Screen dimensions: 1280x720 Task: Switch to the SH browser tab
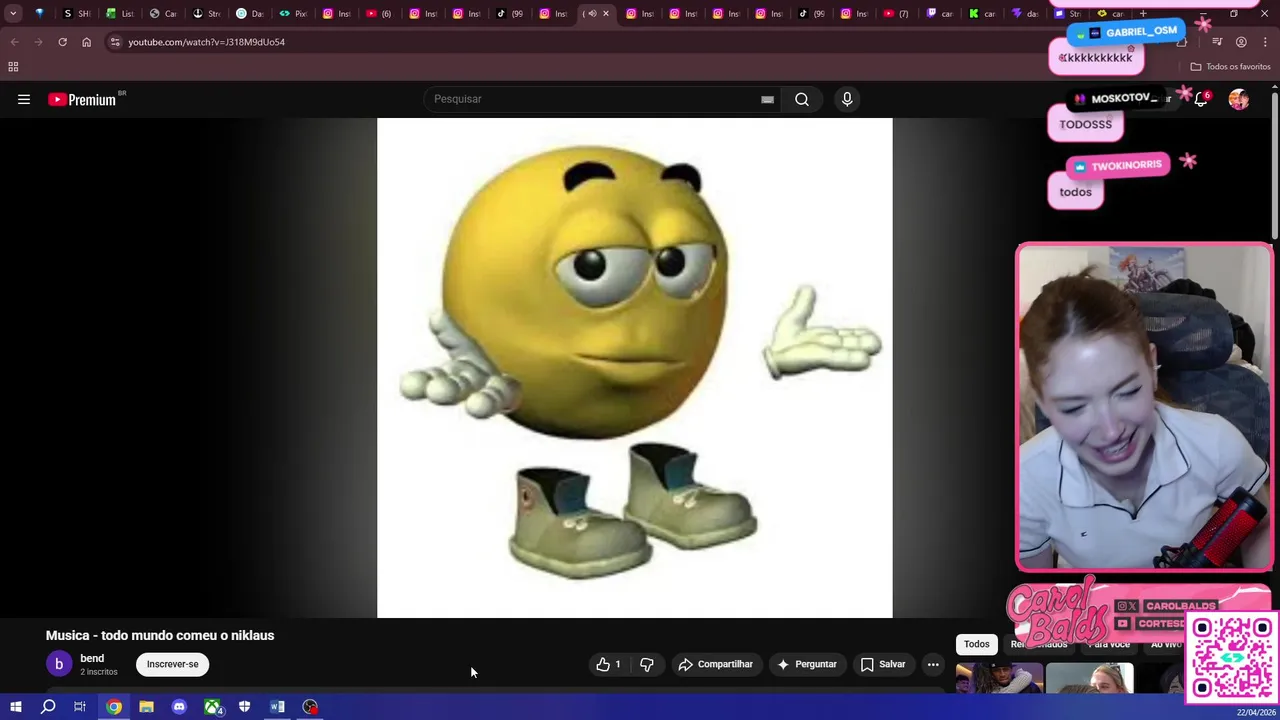(x=76, y=14)
